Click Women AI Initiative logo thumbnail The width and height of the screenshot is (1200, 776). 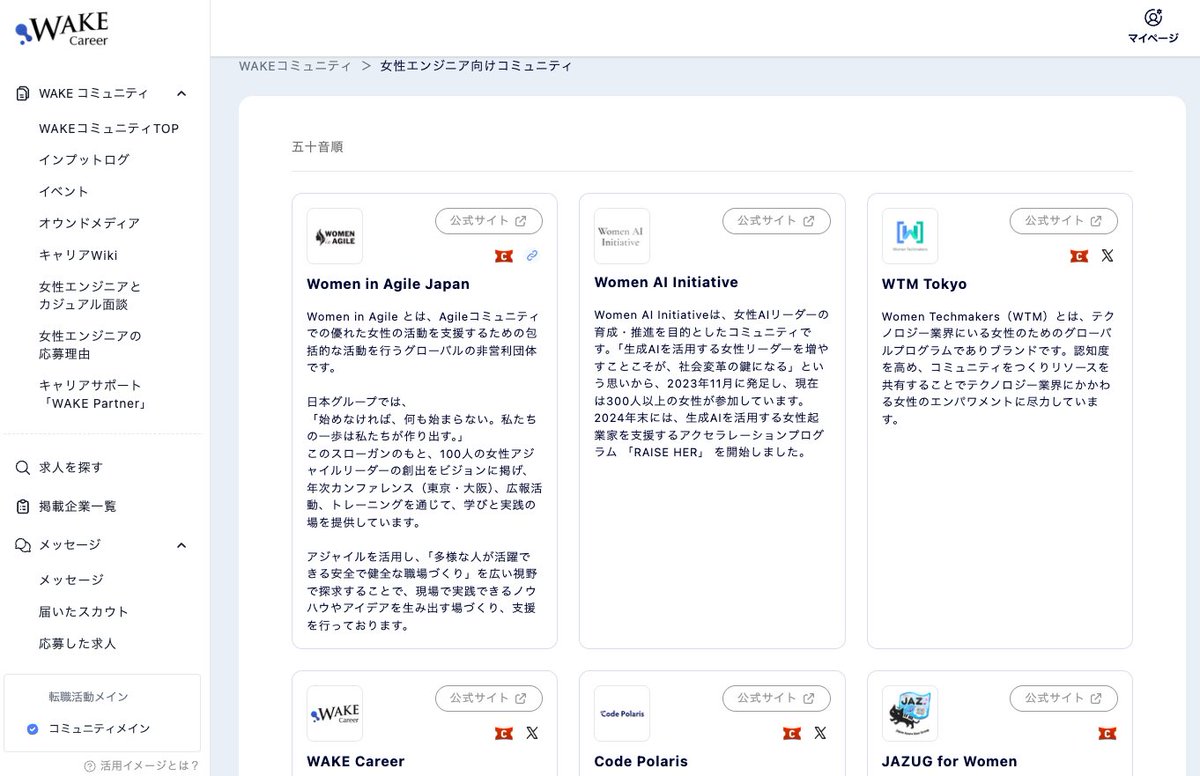coord(622,236)
